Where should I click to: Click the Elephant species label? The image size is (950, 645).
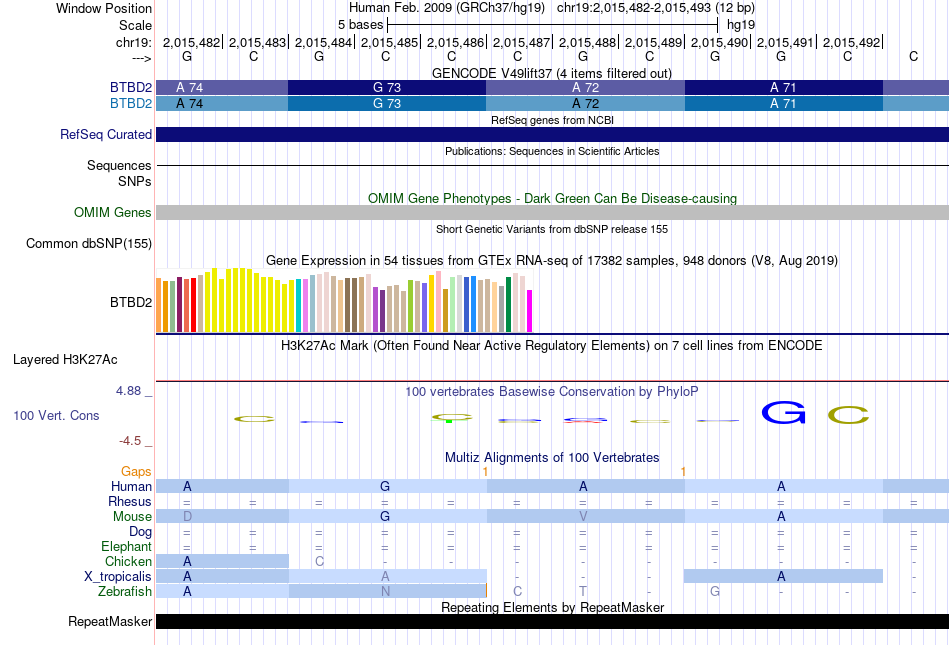pos(126,546)
